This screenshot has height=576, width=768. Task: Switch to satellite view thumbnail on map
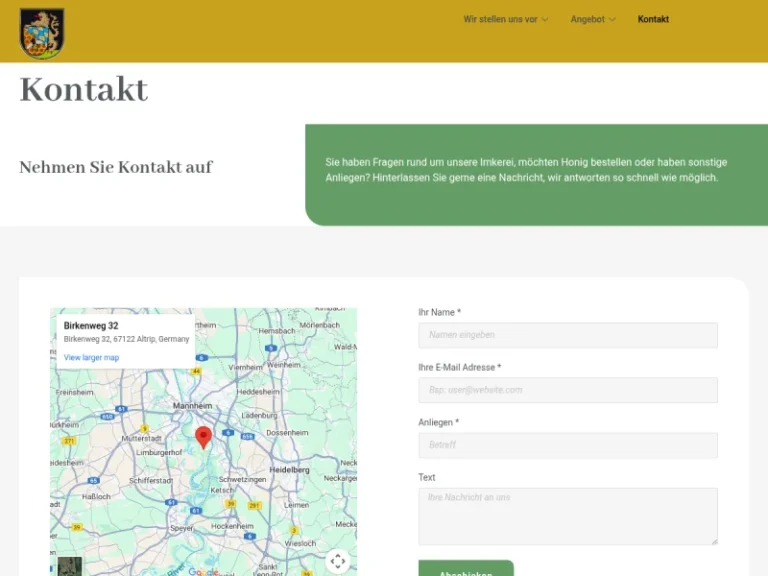(x=70, y=566)
